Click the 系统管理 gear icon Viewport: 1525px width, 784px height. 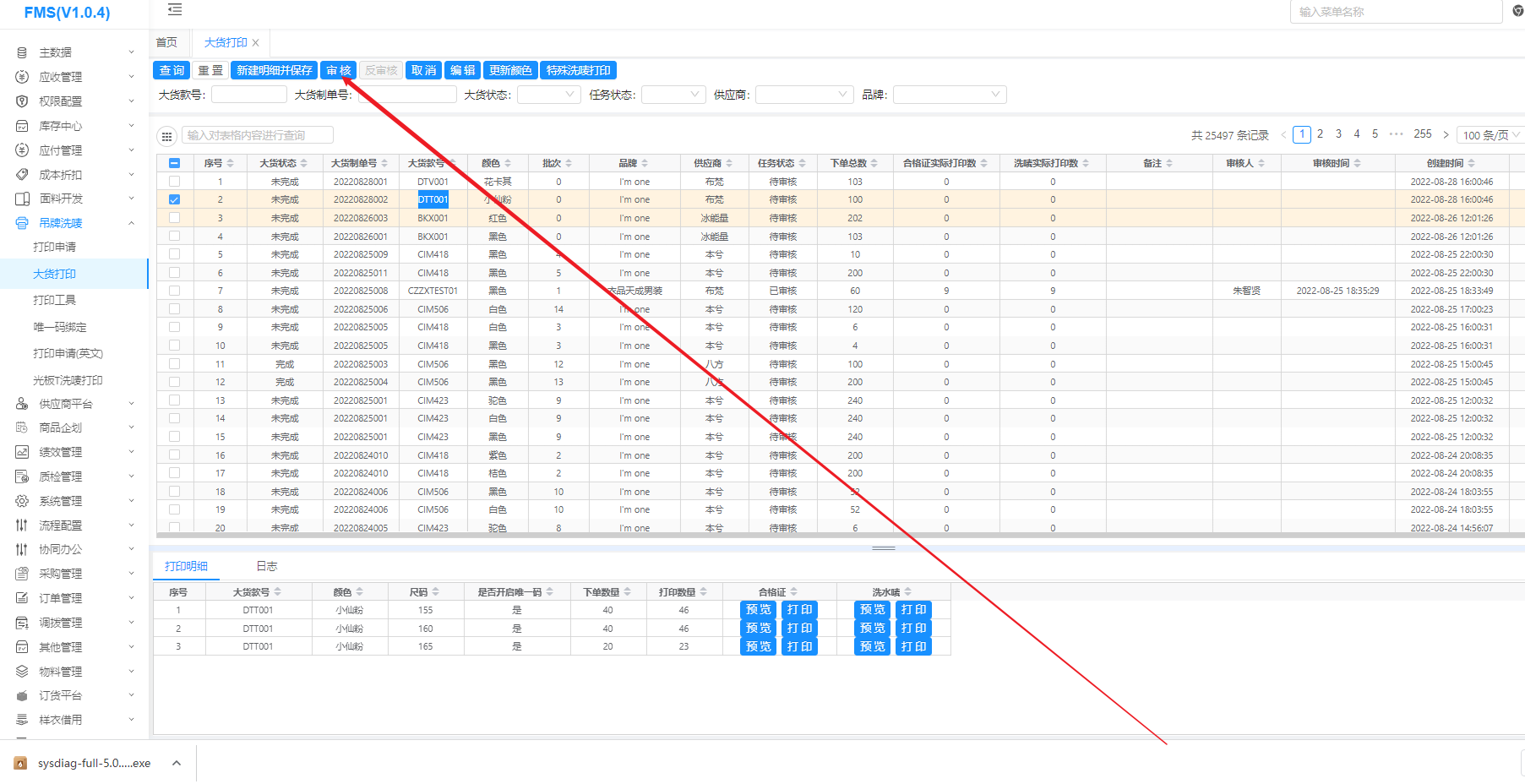point(22,501)
